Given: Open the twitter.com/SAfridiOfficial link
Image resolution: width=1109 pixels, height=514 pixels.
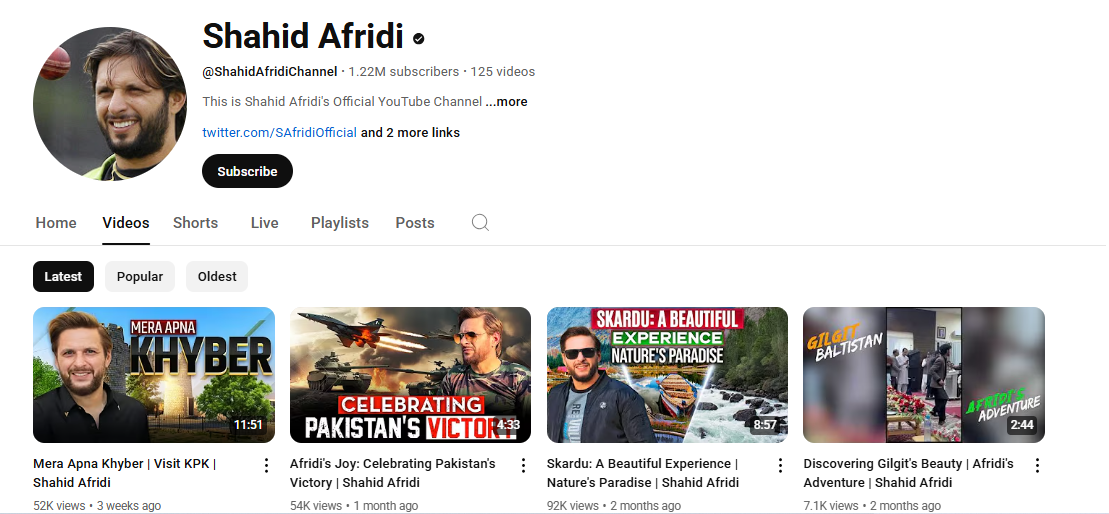Looking at the screenshot, I should coord(279,133).
